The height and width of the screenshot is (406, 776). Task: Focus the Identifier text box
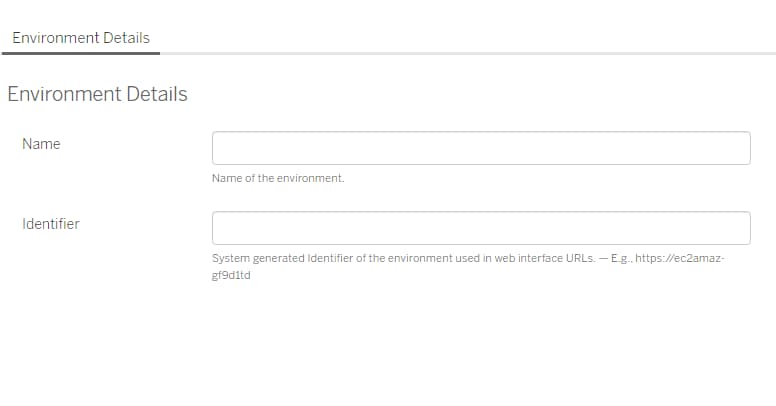[481, 228]
